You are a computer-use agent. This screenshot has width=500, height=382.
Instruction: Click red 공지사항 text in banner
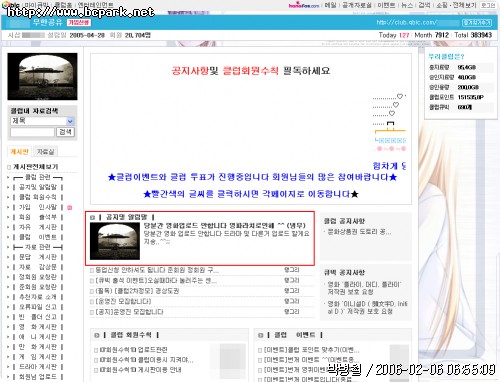coord(190,71)
